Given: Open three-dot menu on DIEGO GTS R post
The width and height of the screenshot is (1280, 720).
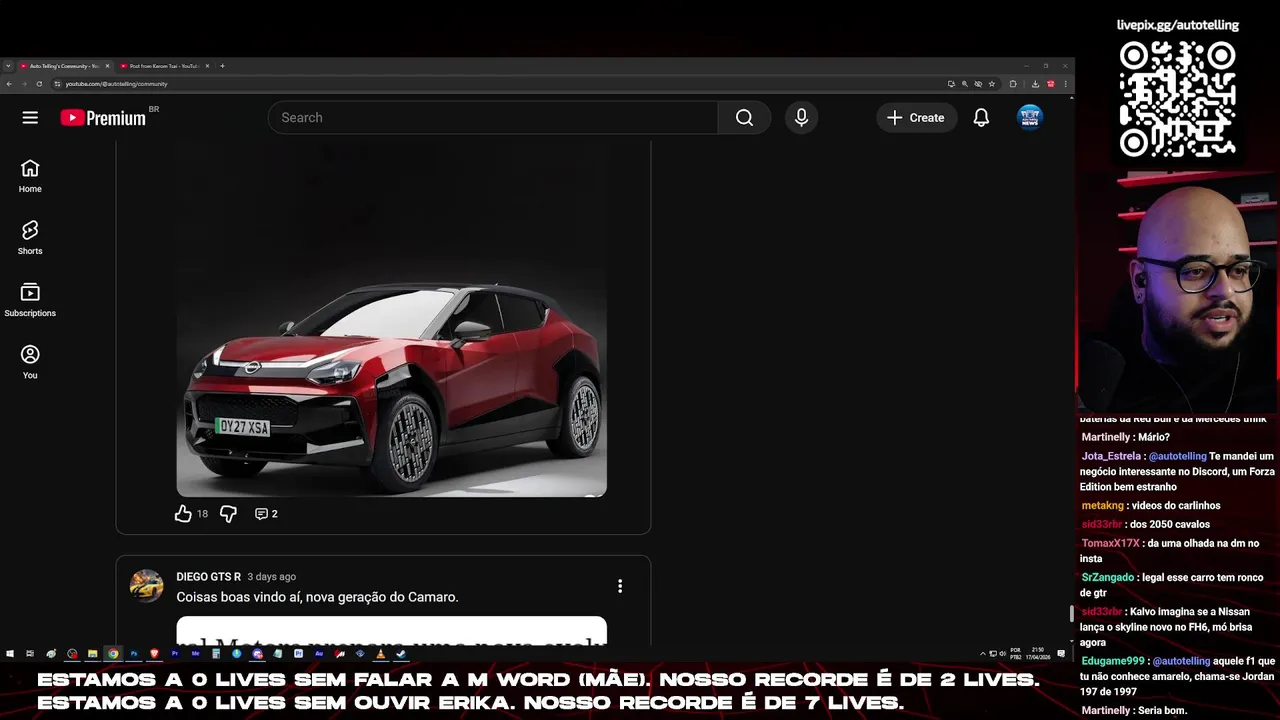Looking at the screenshot, I should coord(620,586).
